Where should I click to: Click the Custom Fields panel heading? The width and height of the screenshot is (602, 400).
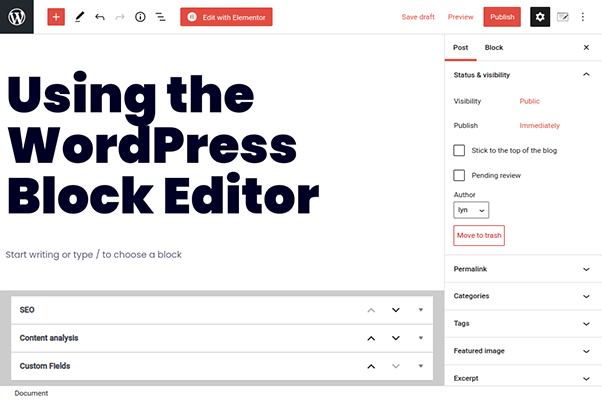click(45, 366)
